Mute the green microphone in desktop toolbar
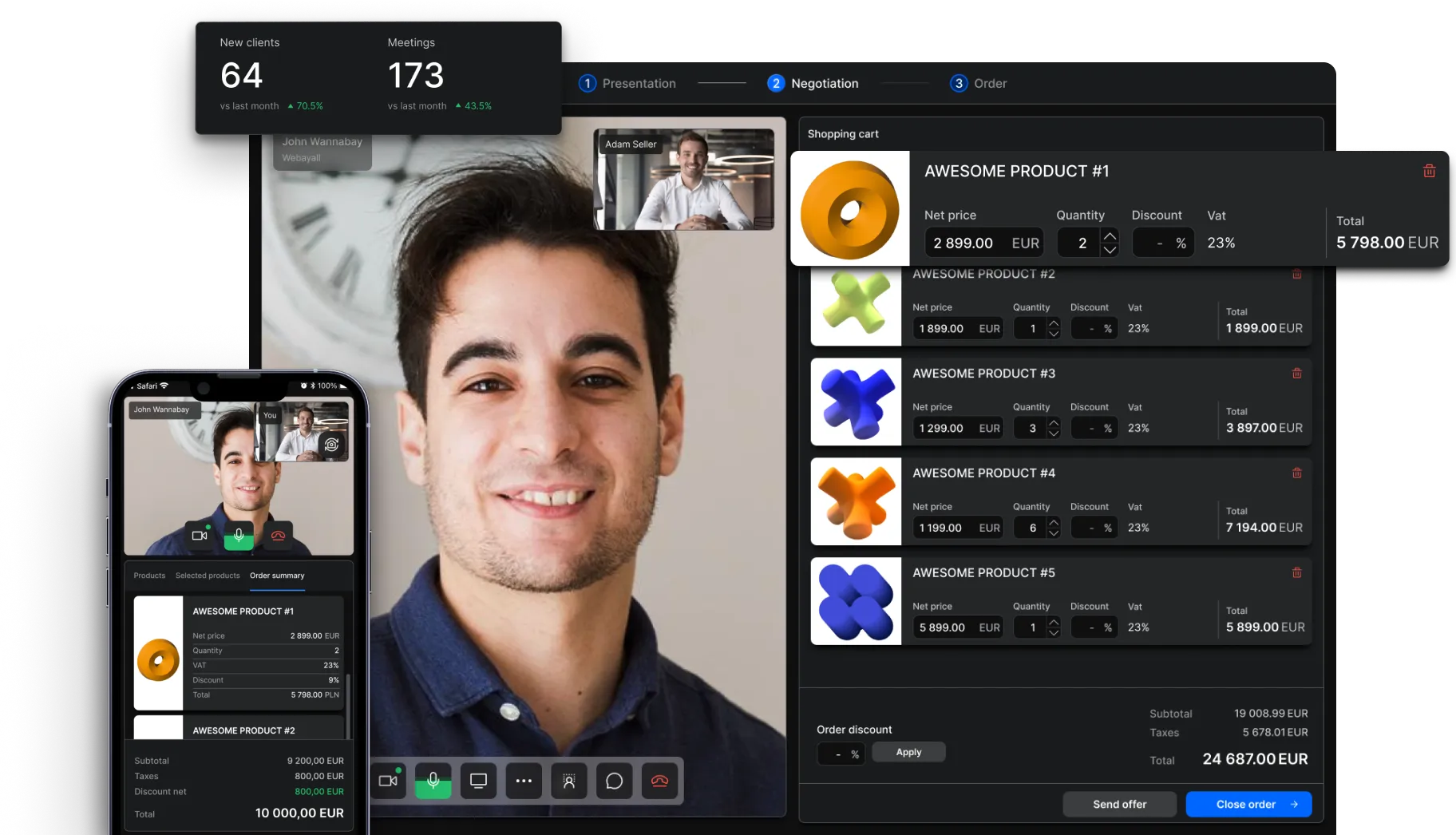Image resolution: width=1456 pixels, height=835 pixels. click(433, 781)
